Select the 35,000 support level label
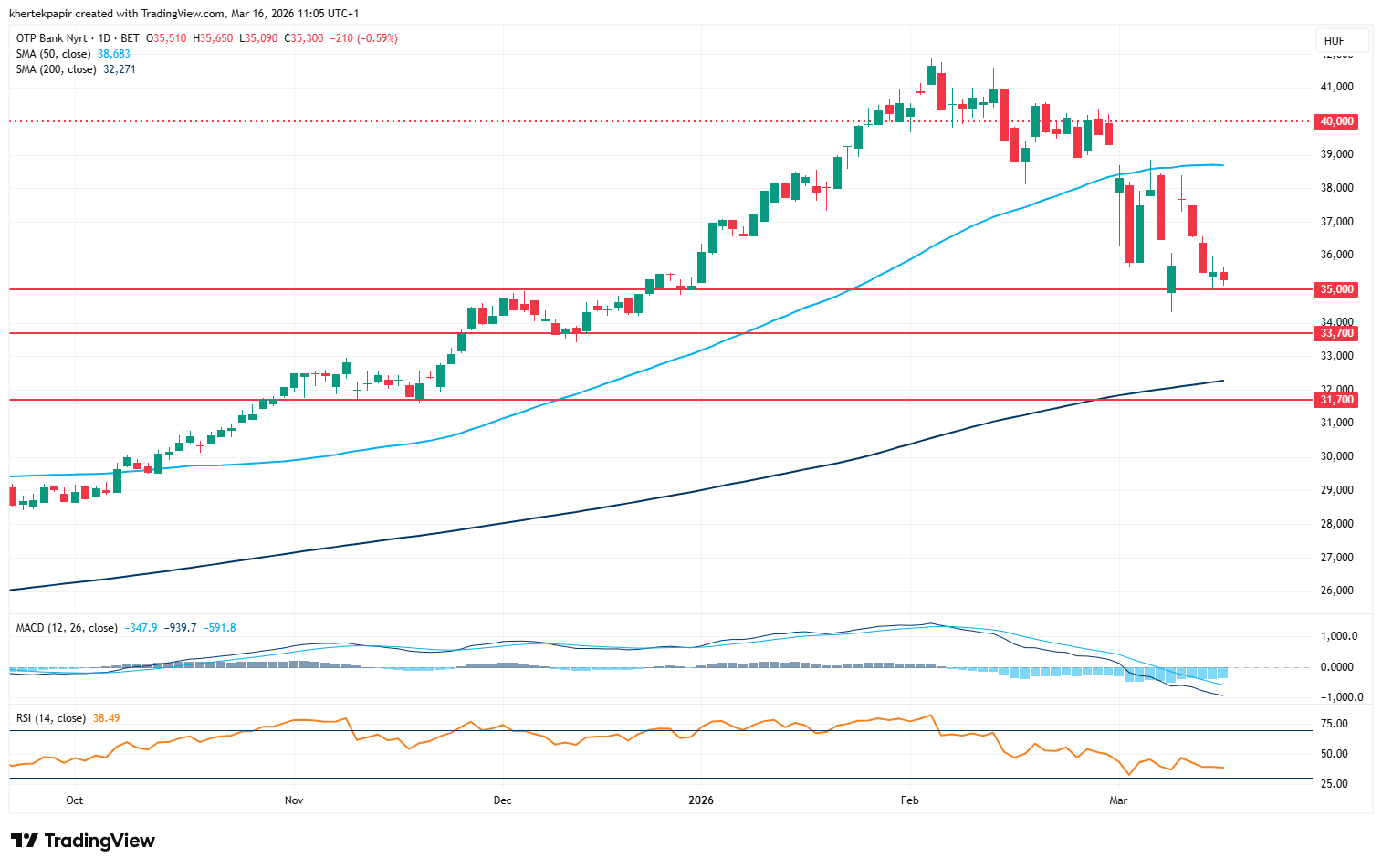The width and height of the screenshot is (1382, 868). 1336,289
